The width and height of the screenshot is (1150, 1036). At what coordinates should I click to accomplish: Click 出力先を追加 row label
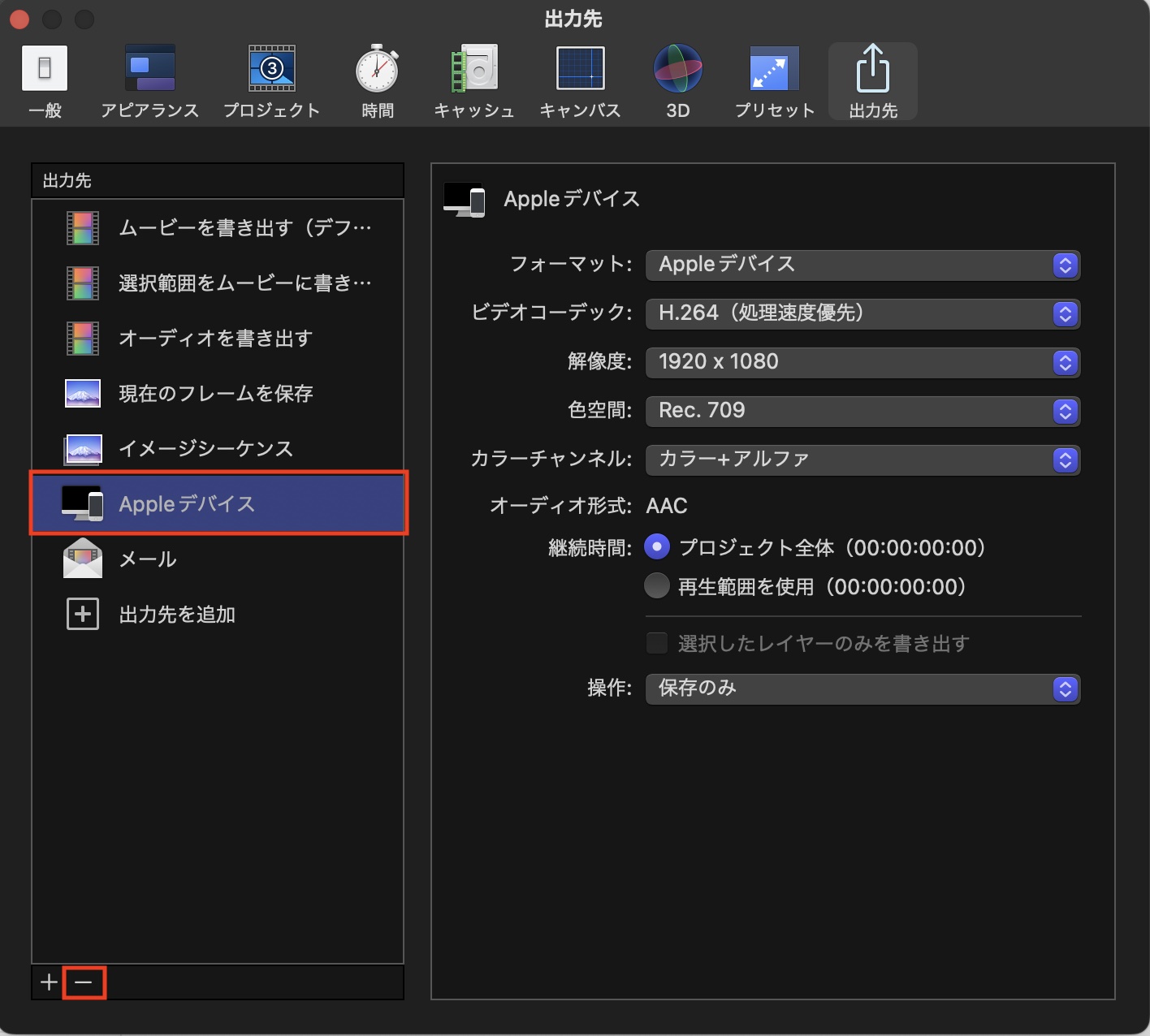[x=177, y=615]
